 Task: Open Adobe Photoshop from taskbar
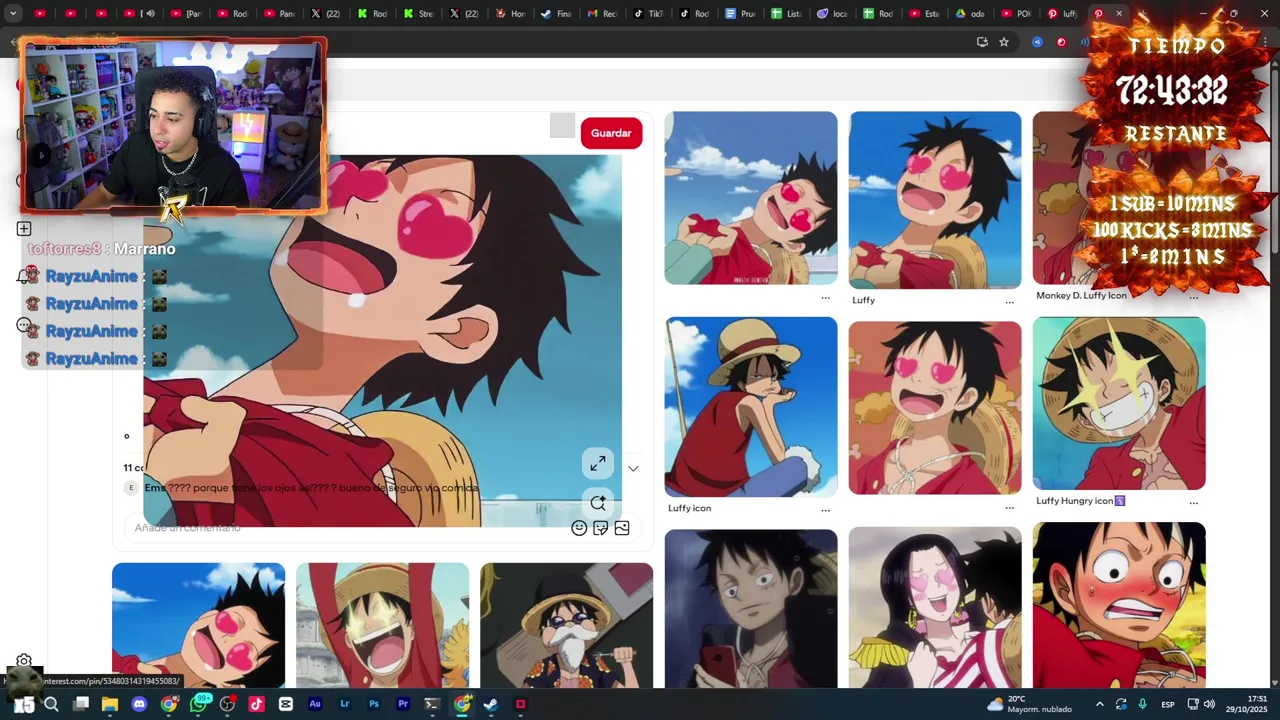click(x=374, y=704)
